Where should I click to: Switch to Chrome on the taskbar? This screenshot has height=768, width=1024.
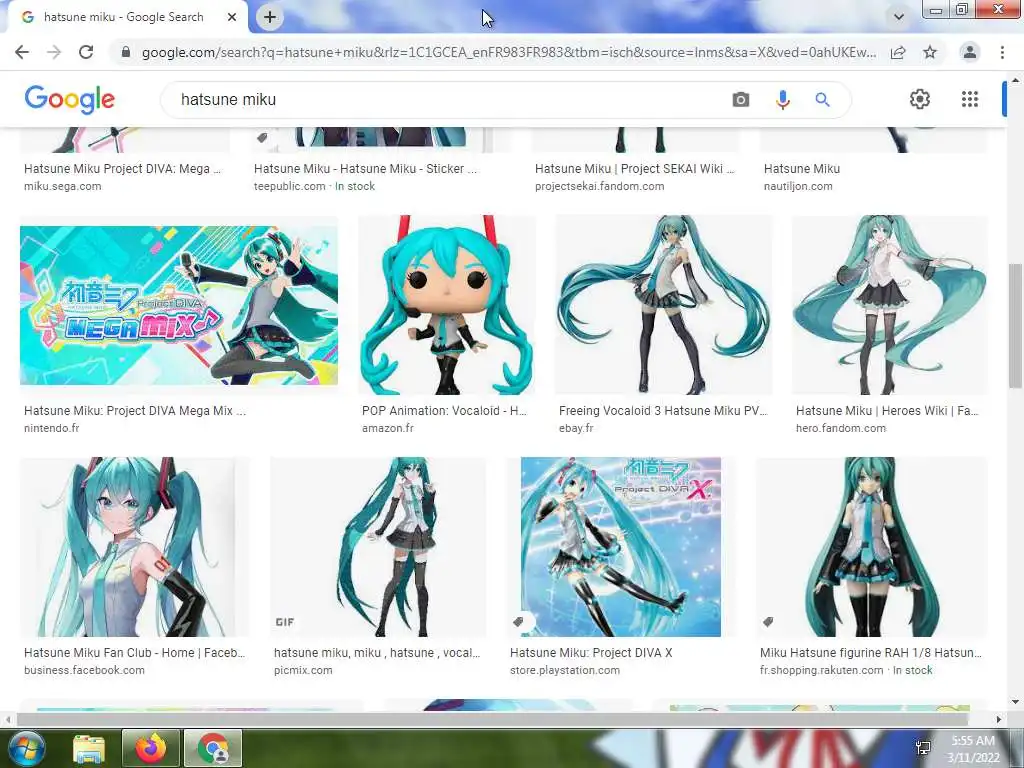[213, 748]
